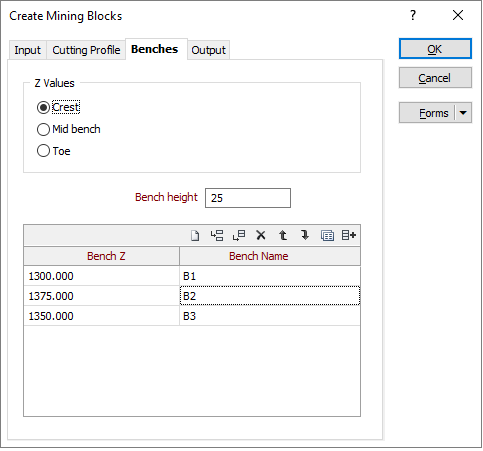Select the Crest radio button

tap(43, 108)
